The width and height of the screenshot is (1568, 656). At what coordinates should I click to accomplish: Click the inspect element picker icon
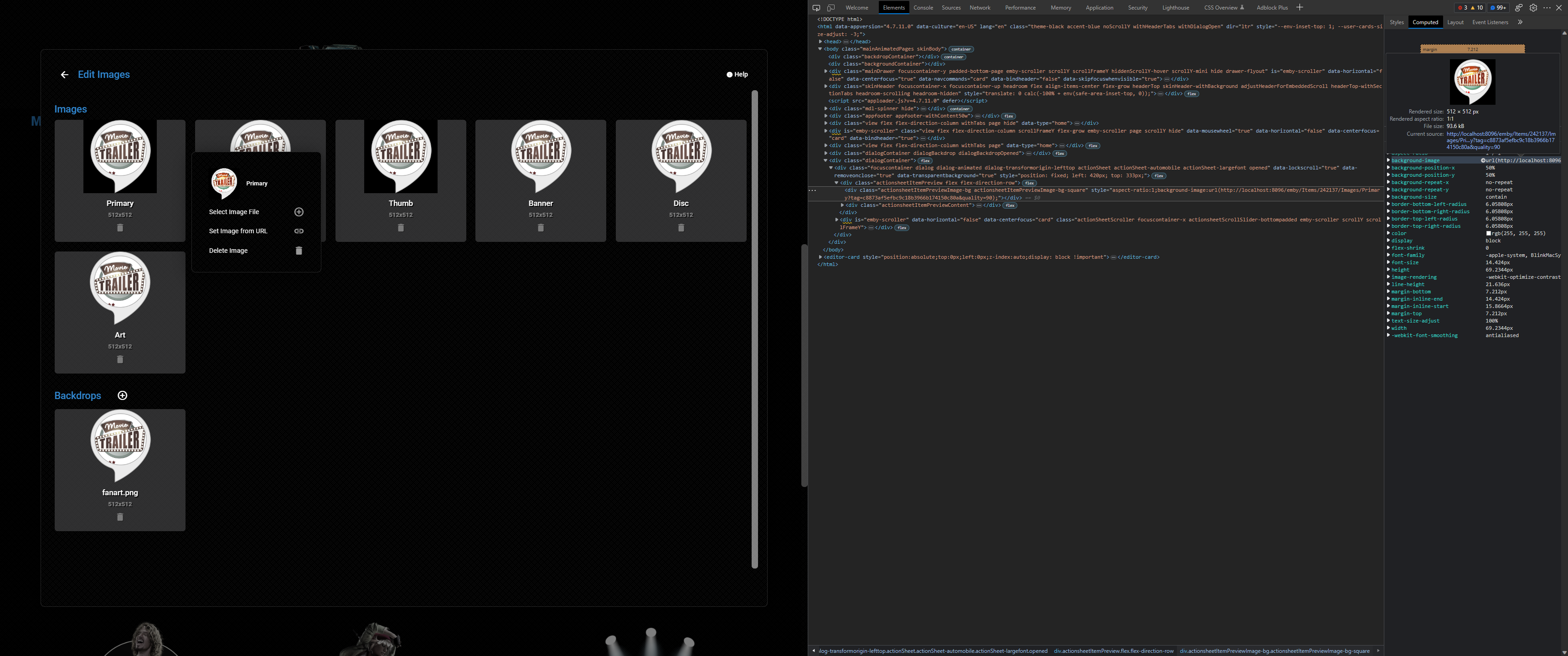tap(816, 8)
